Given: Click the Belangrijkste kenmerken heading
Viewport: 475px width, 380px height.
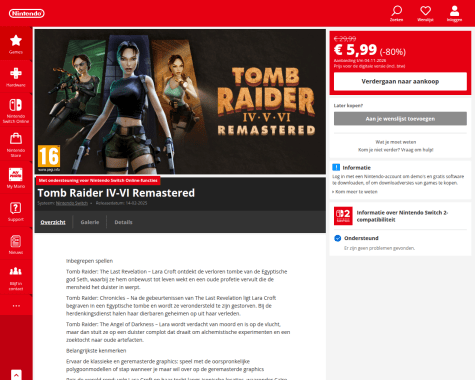Looking at the screenshot, I should point(96,350).
